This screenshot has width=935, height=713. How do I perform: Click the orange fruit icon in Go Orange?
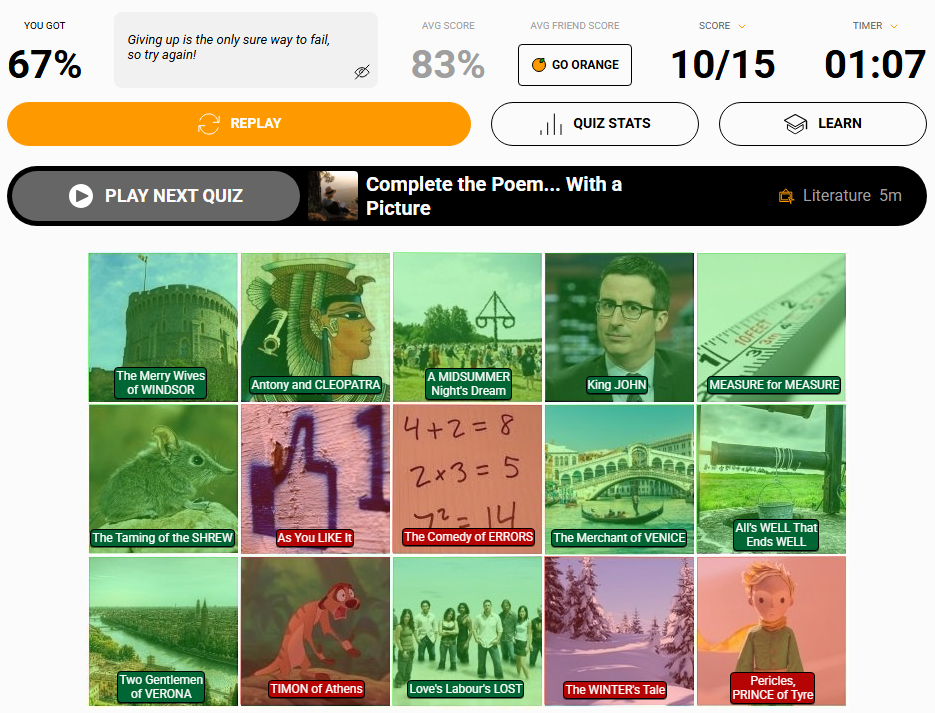coord(538,64)
